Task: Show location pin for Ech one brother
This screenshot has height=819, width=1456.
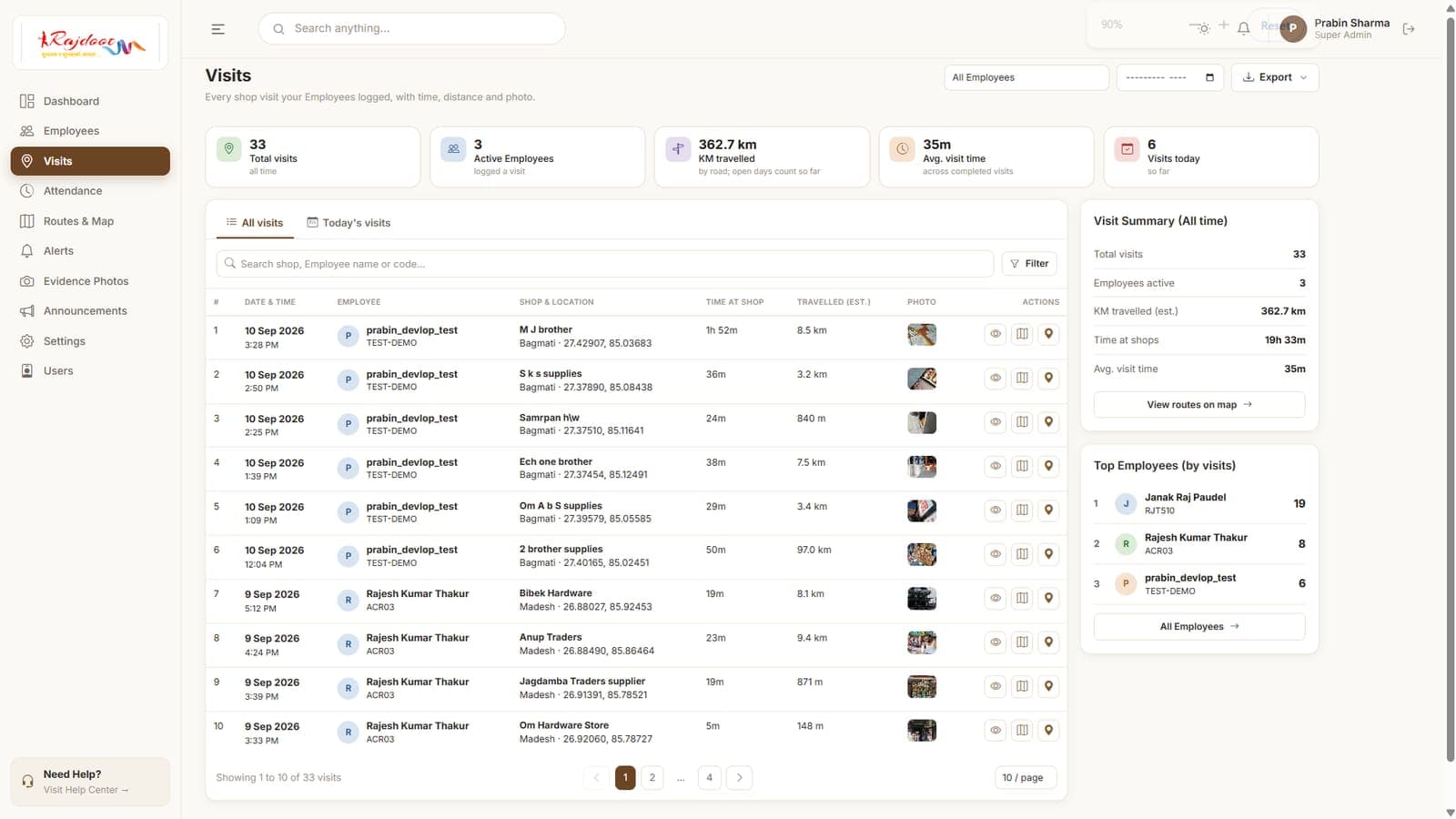Action: [1048, 466]
